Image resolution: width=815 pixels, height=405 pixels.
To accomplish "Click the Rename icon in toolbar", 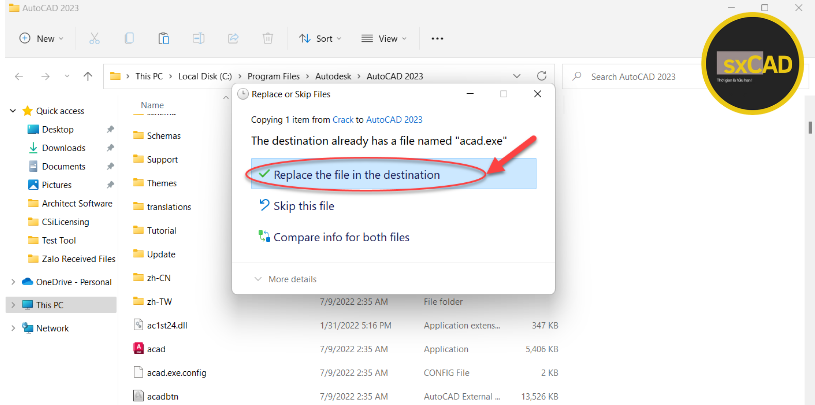I will click(x=199, y=38).
